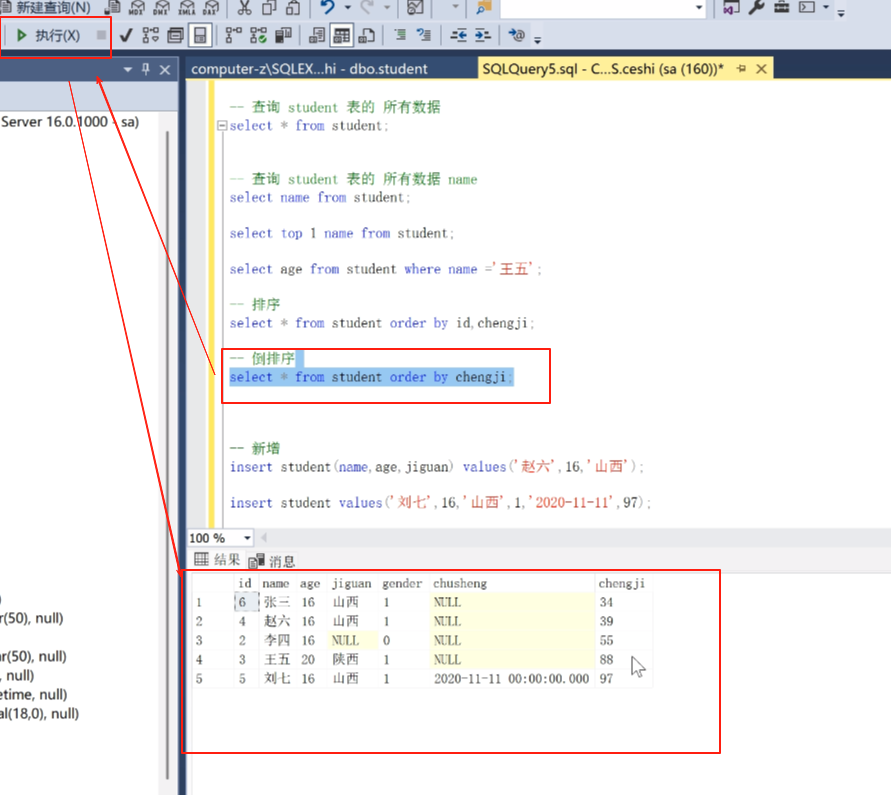Open the 100 % zoom dropdown
Screen dimensions: 891x795
pos(247,538)
